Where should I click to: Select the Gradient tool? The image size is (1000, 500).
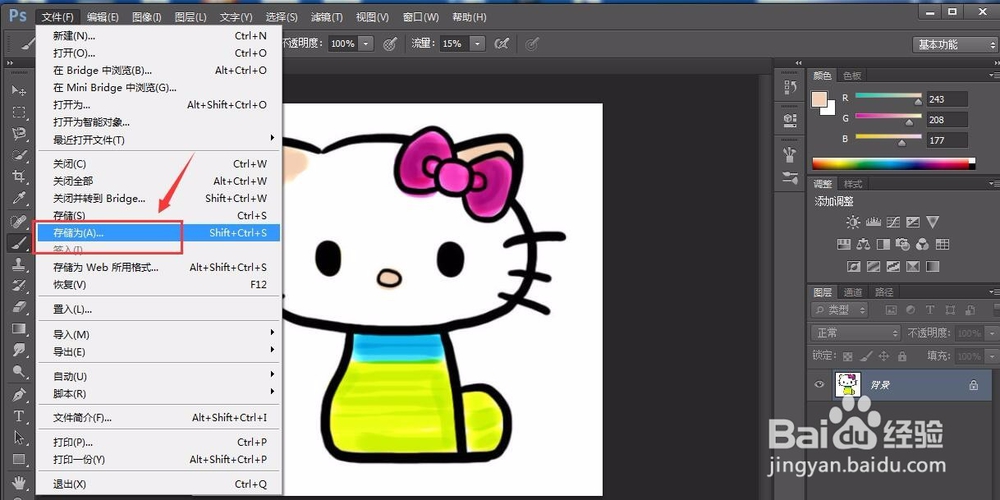(x=19, y=329)
